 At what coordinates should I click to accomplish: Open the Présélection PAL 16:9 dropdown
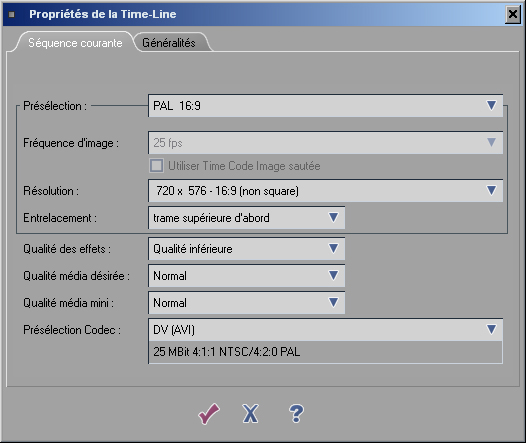click(325, 106)
